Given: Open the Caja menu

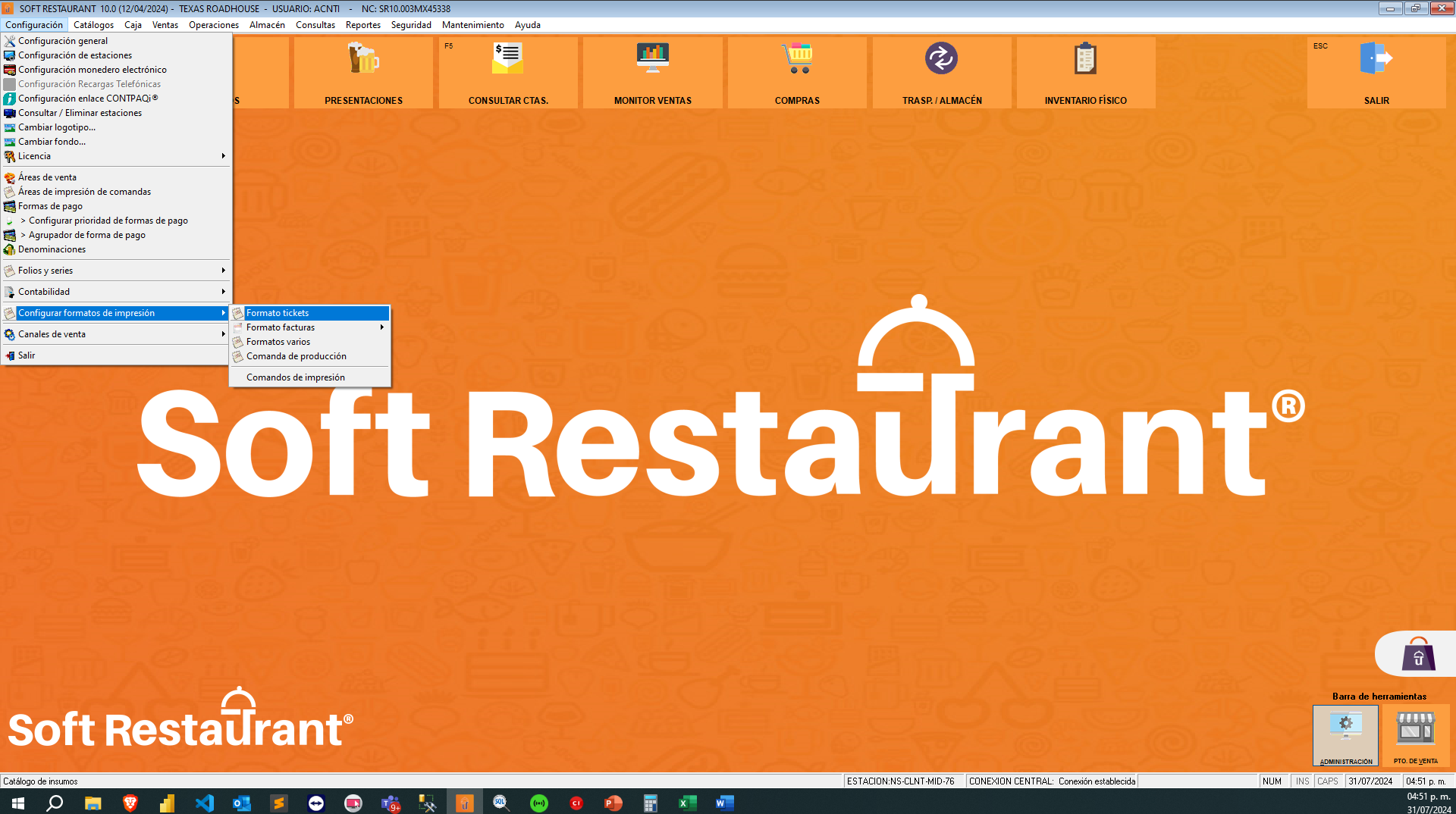Looking at the screenshot, I should 133,25.
